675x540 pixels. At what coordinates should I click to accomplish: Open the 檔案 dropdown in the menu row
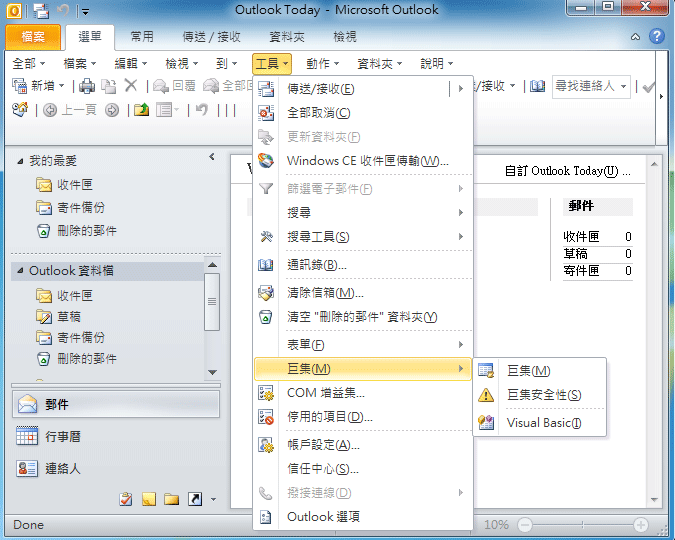coord(80,64)
